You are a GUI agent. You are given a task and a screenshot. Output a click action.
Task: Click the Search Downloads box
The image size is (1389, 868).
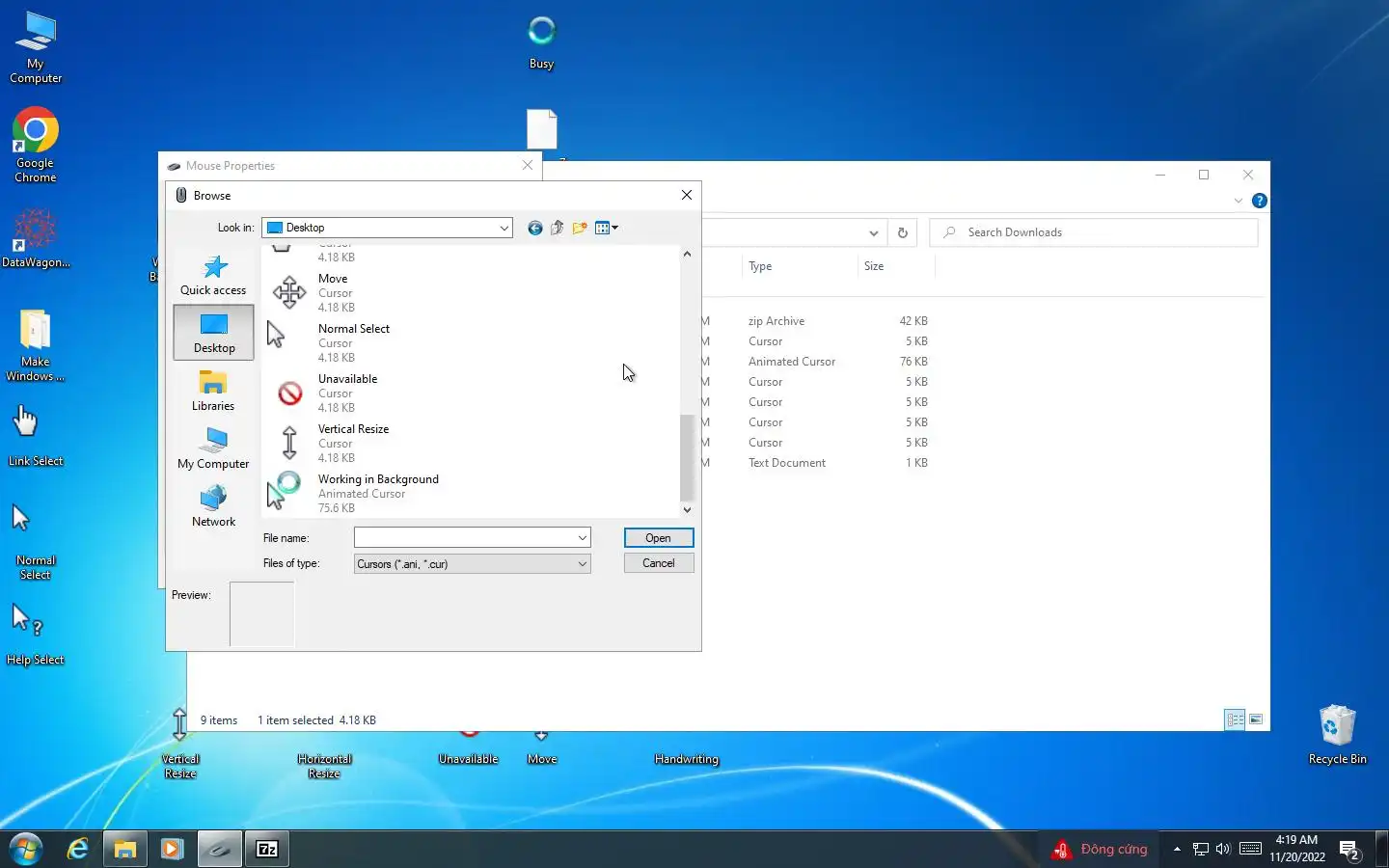pyautogui.click(x=1094, y=232)
